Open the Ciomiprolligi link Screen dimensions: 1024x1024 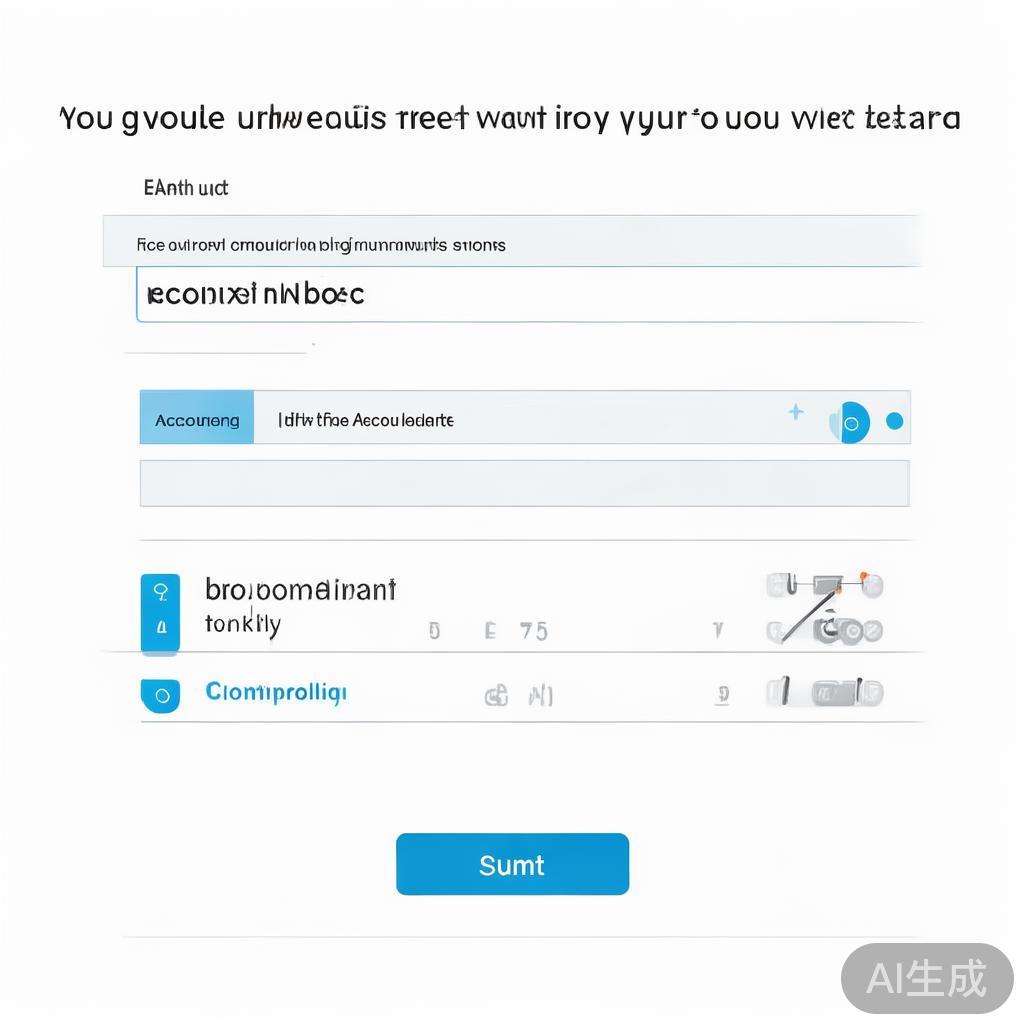click(x=276, y=692)
